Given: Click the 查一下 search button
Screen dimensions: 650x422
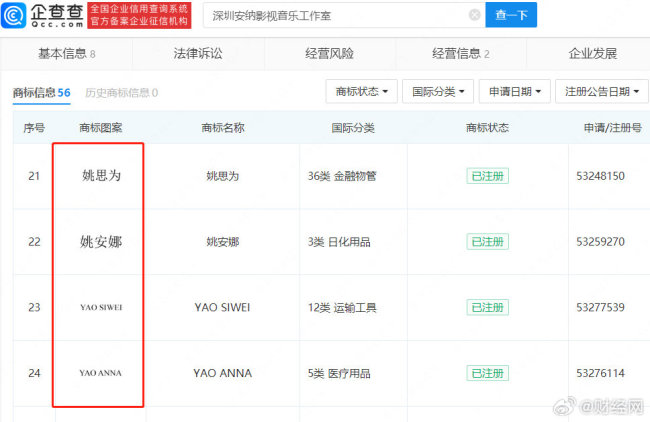Looking at the screenshot, I should 511,15.
